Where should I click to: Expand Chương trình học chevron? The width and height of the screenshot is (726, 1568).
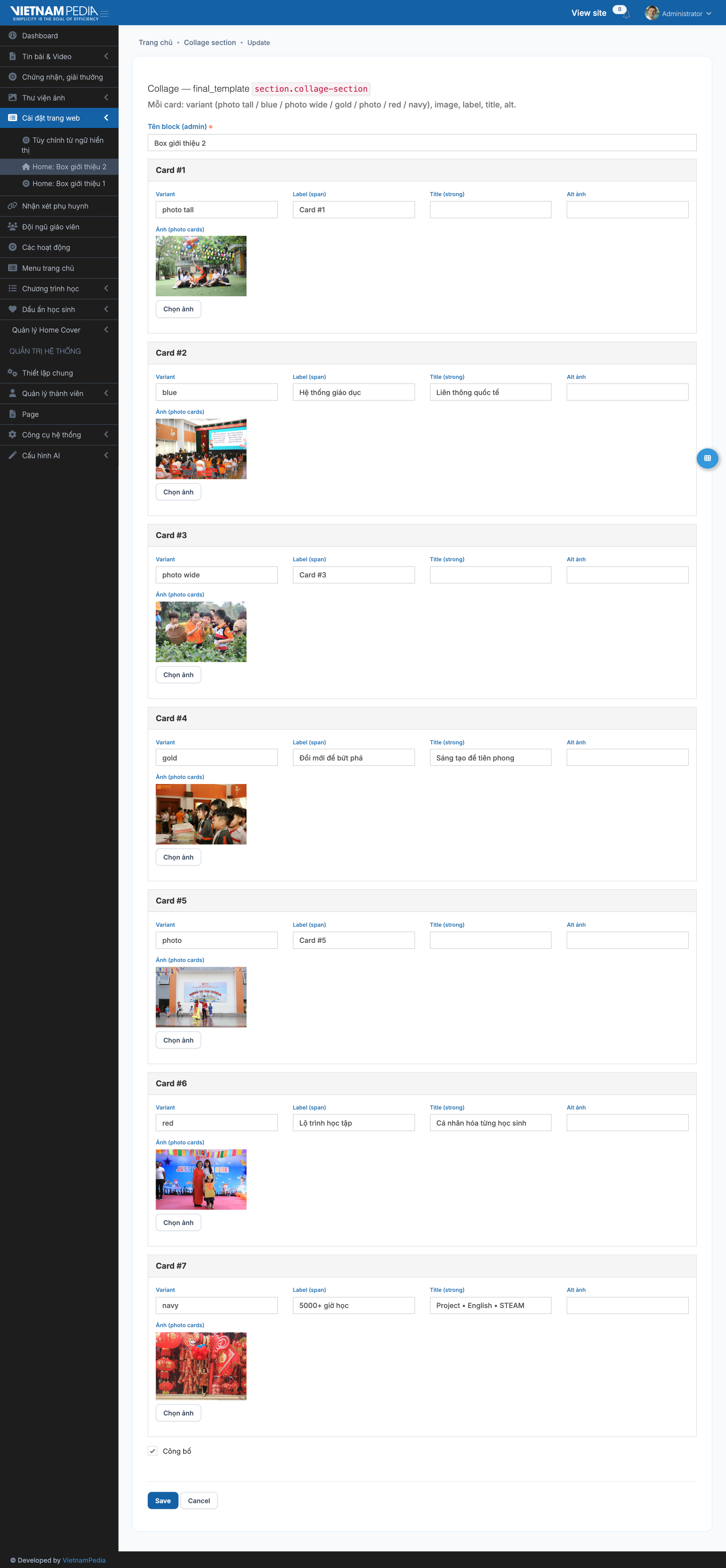[x=106, y=289]
